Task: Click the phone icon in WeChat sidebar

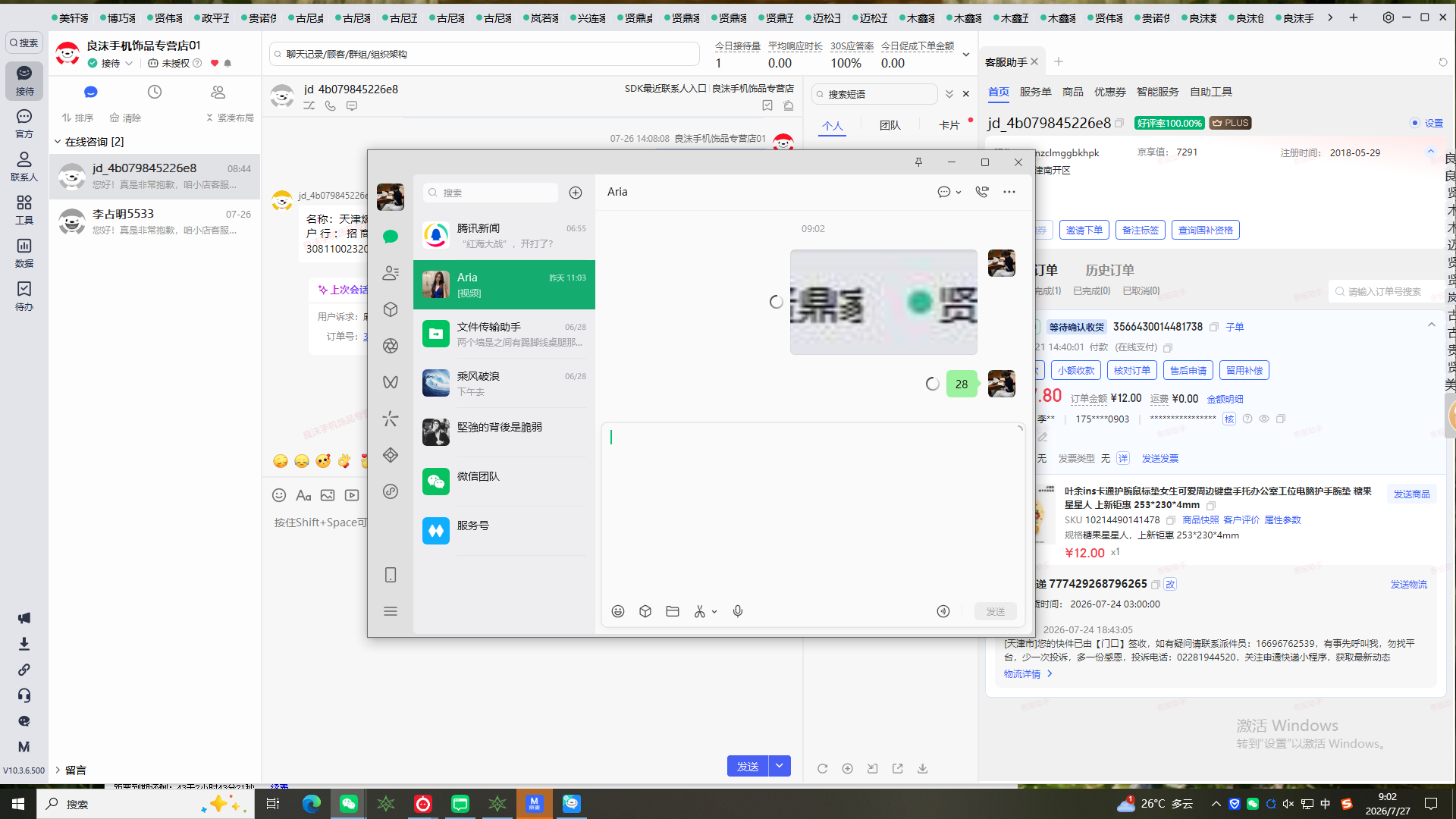Action: tap(391, 575)
